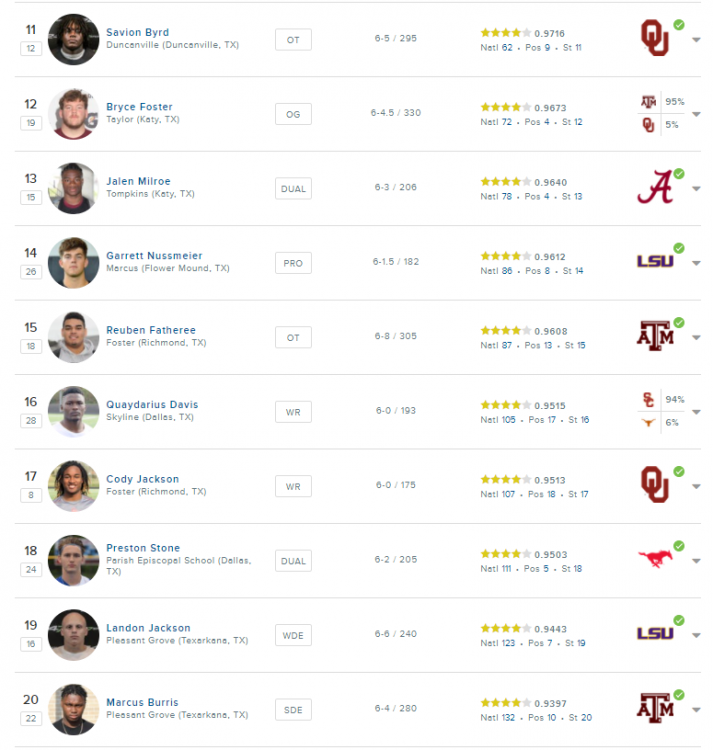Click Alabama logo beside Jalen Milroe
Screen dimensions: 713x750
[x=654, y=187]
